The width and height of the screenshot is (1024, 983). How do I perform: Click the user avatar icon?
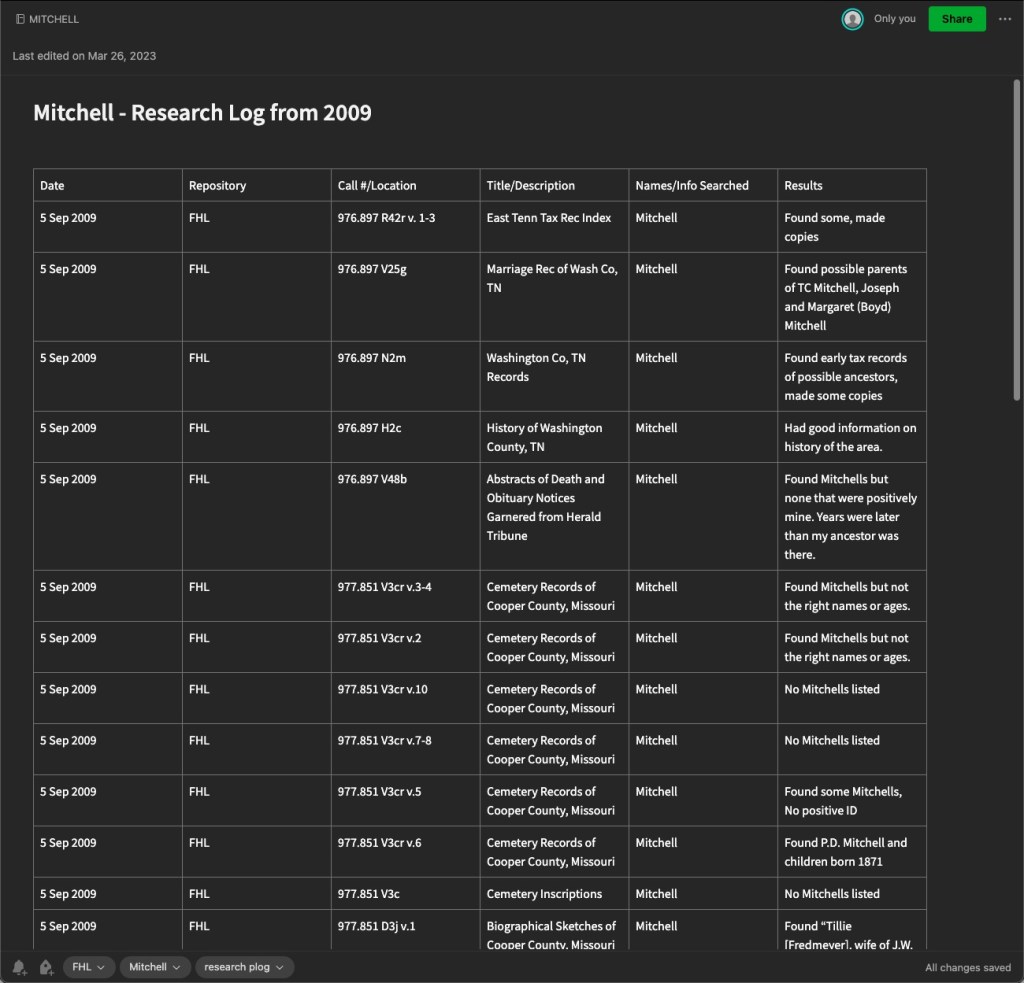tap(852, 19)
